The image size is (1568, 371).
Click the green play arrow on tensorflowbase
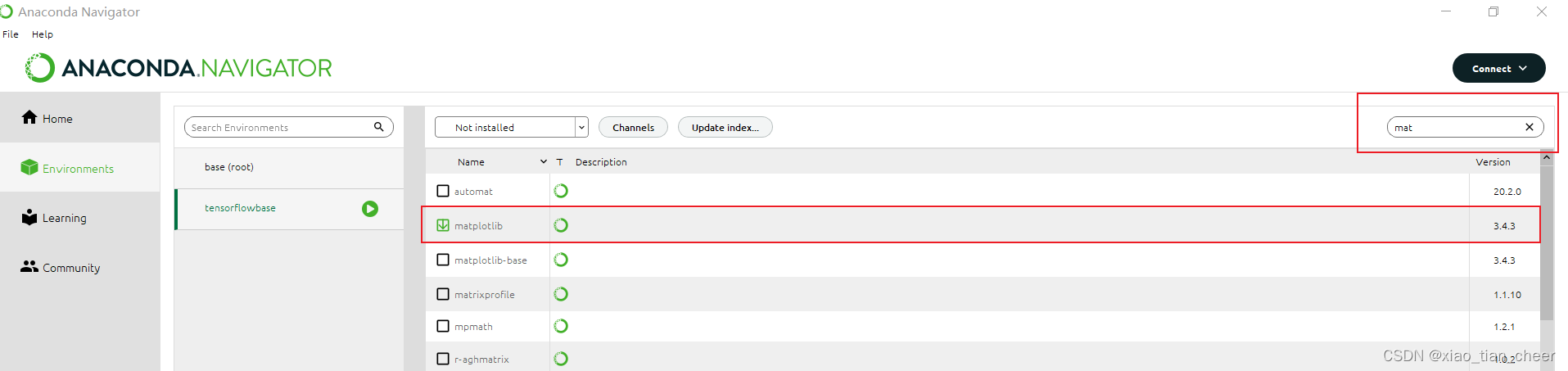coord(370,209)
